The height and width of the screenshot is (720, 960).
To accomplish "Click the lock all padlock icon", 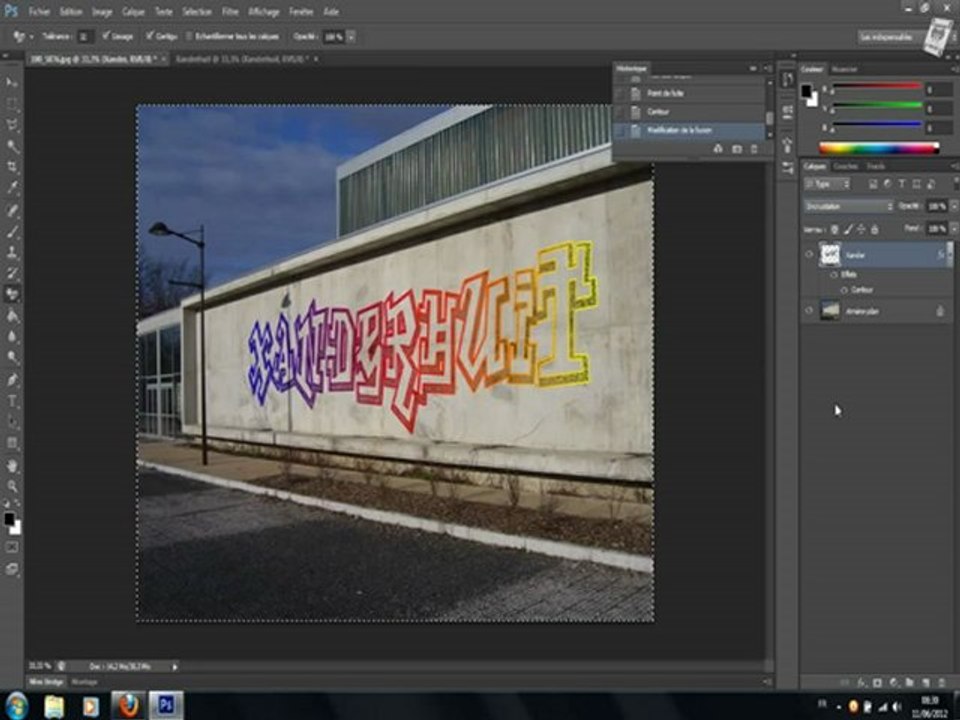I will (x=875, y=229).
